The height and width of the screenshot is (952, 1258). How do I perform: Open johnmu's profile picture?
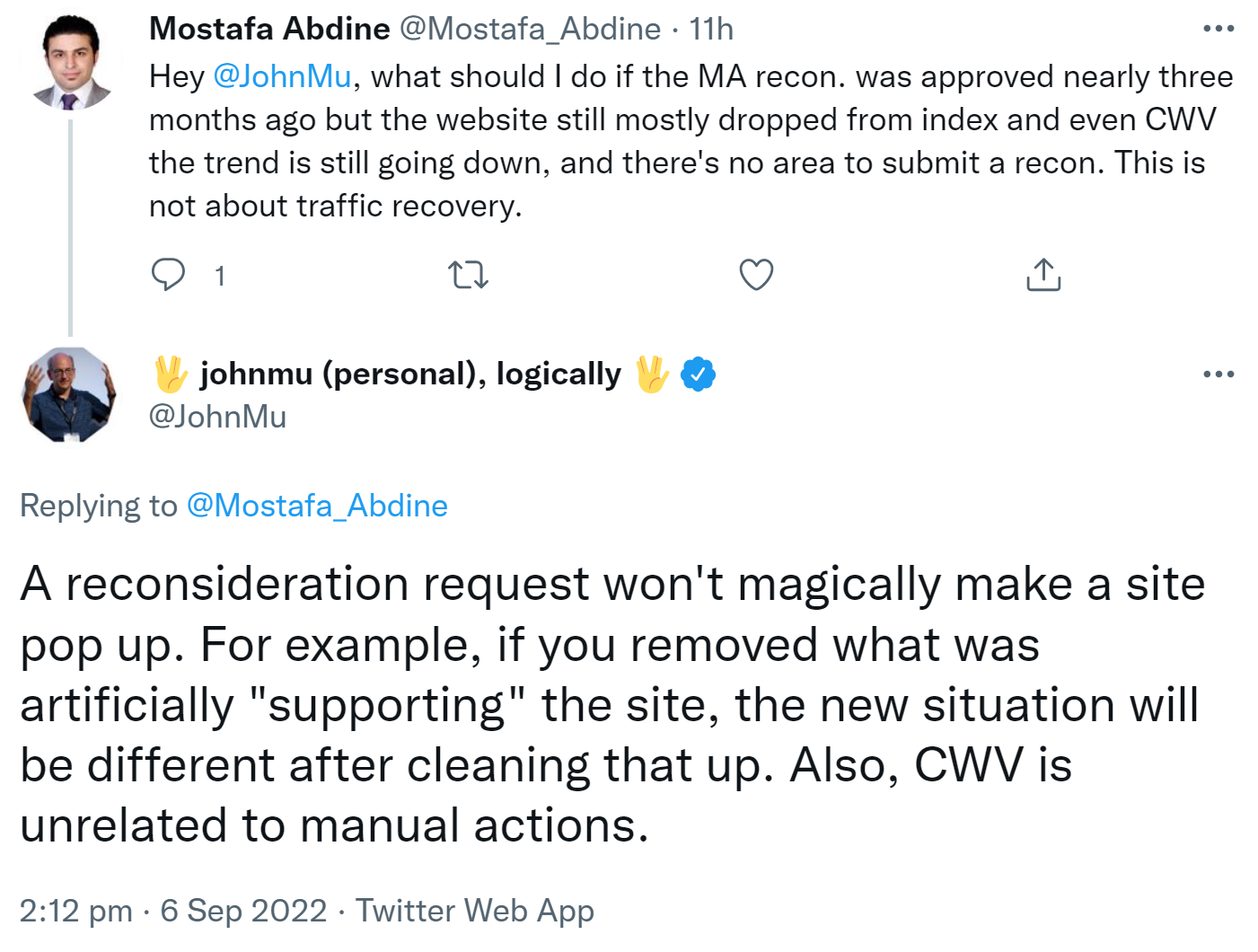(x=69, y=394)
